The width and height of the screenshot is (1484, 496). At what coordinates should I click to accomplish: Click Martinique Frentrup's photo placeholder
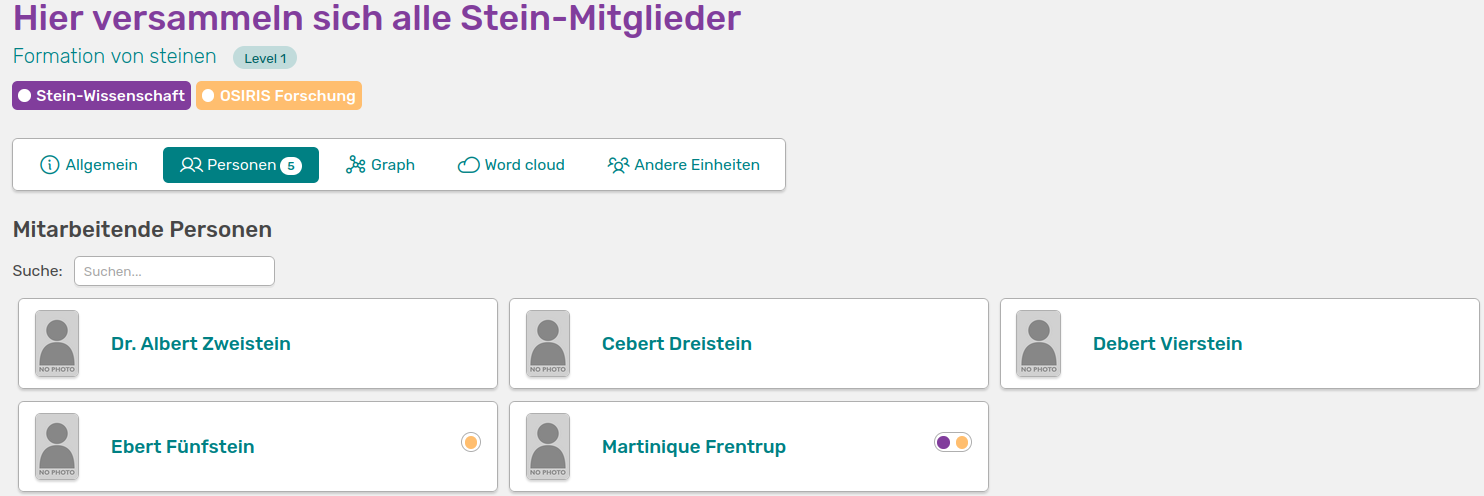(548, 446)
